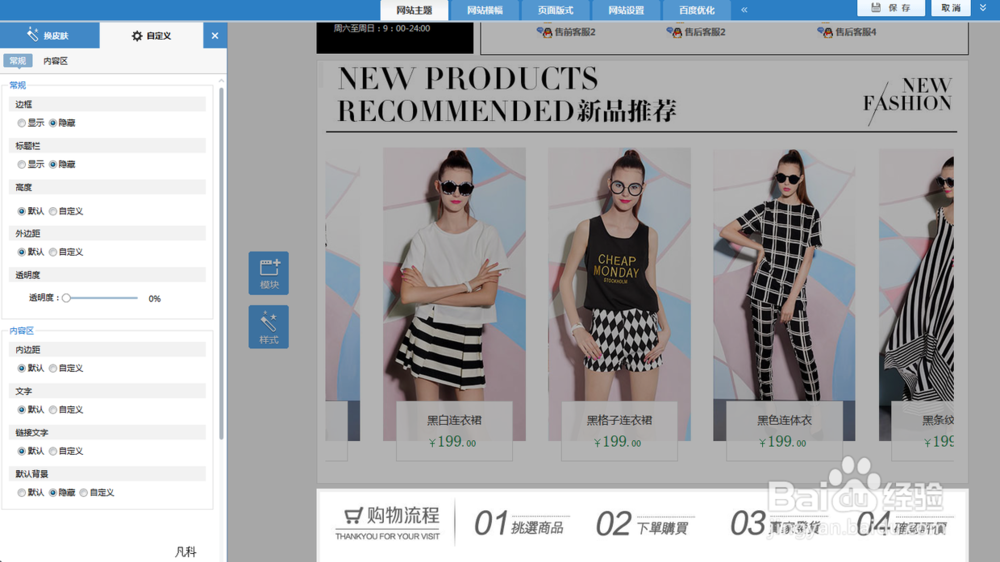Viewport: 1000px width, 562px height.
Task: Select 显示 for 标题栏
Action: tap(22, 165)
